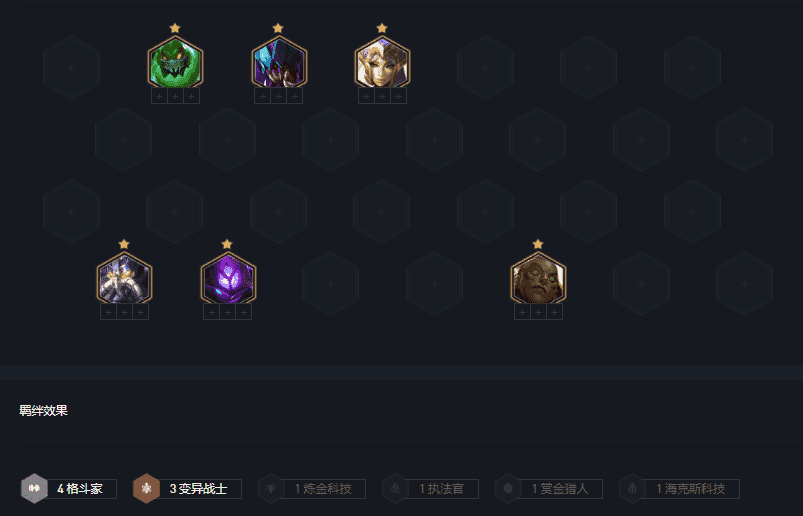Viewport: 803px width, 516px height.
Task: Click the empty hexagon left of Zac
Action: click(72, 67)
